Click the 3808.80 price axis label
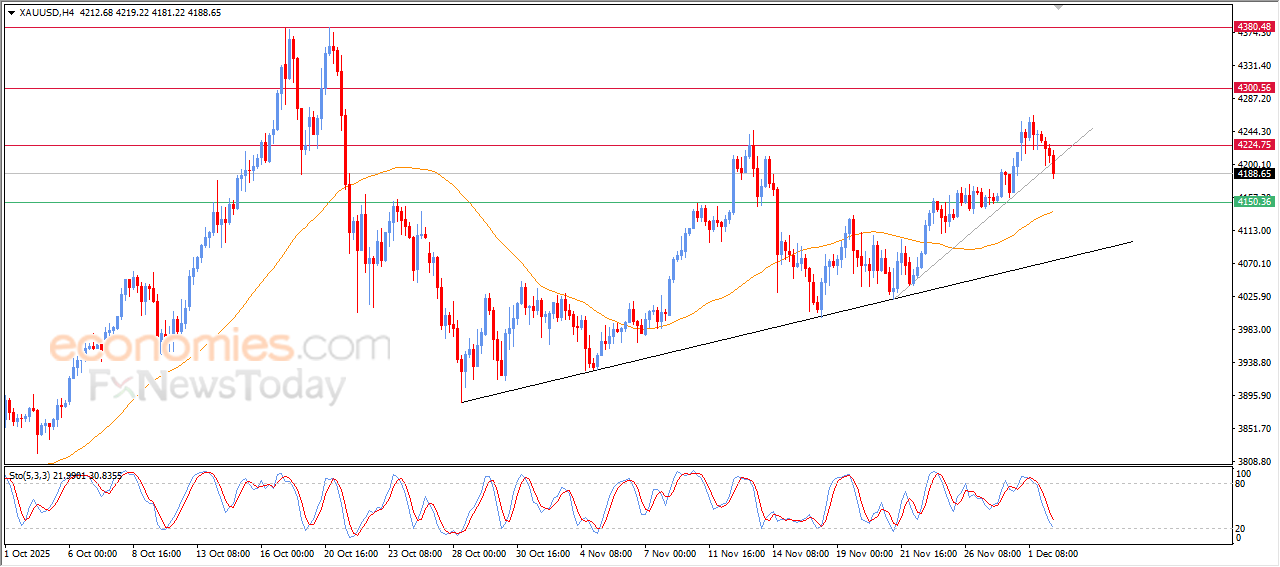Screen dimensions: 1280x567 (1254, 462)
